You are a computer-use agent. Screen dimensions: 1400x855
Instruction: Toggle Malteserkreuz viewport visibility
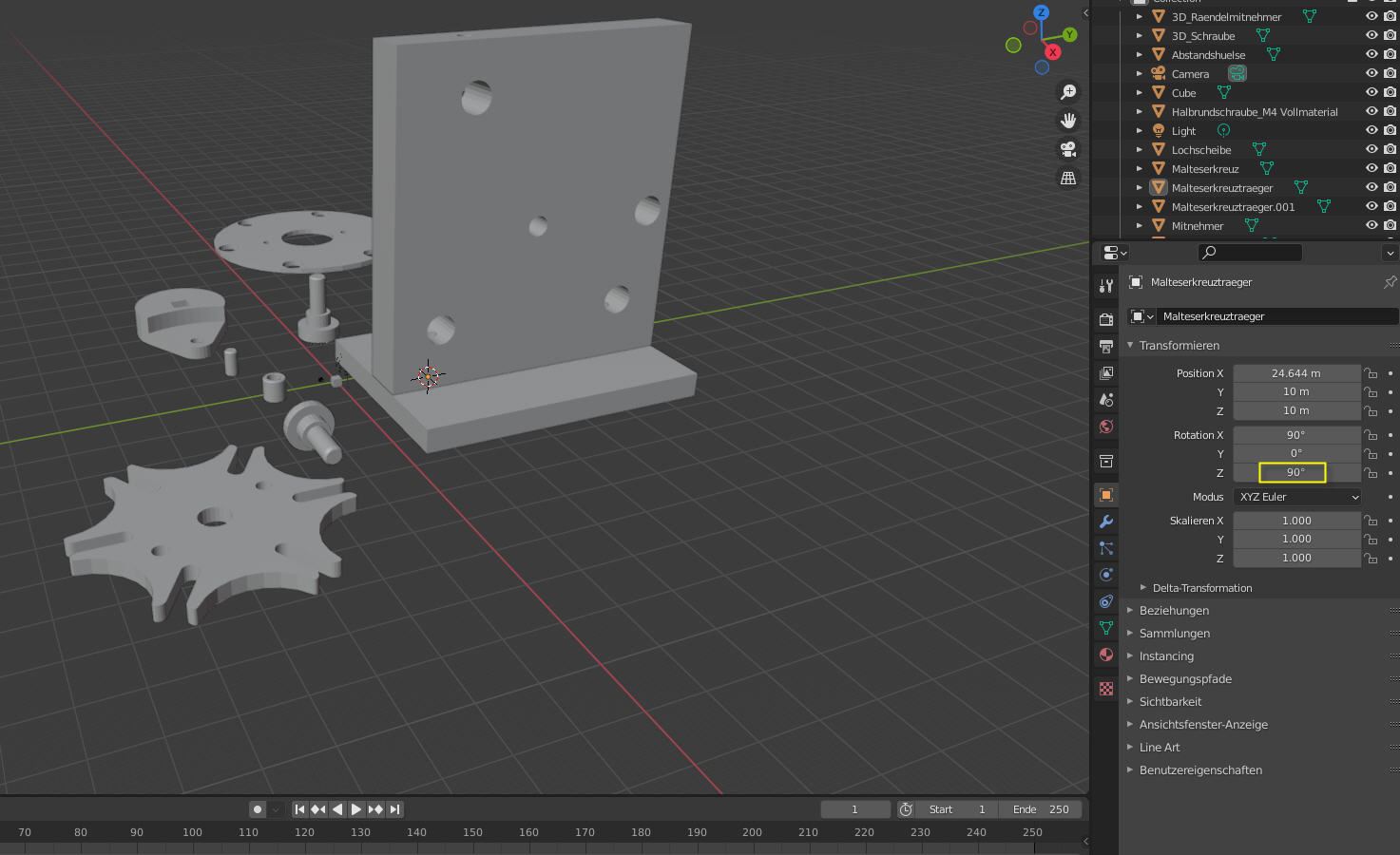(x=1371, y=168)
